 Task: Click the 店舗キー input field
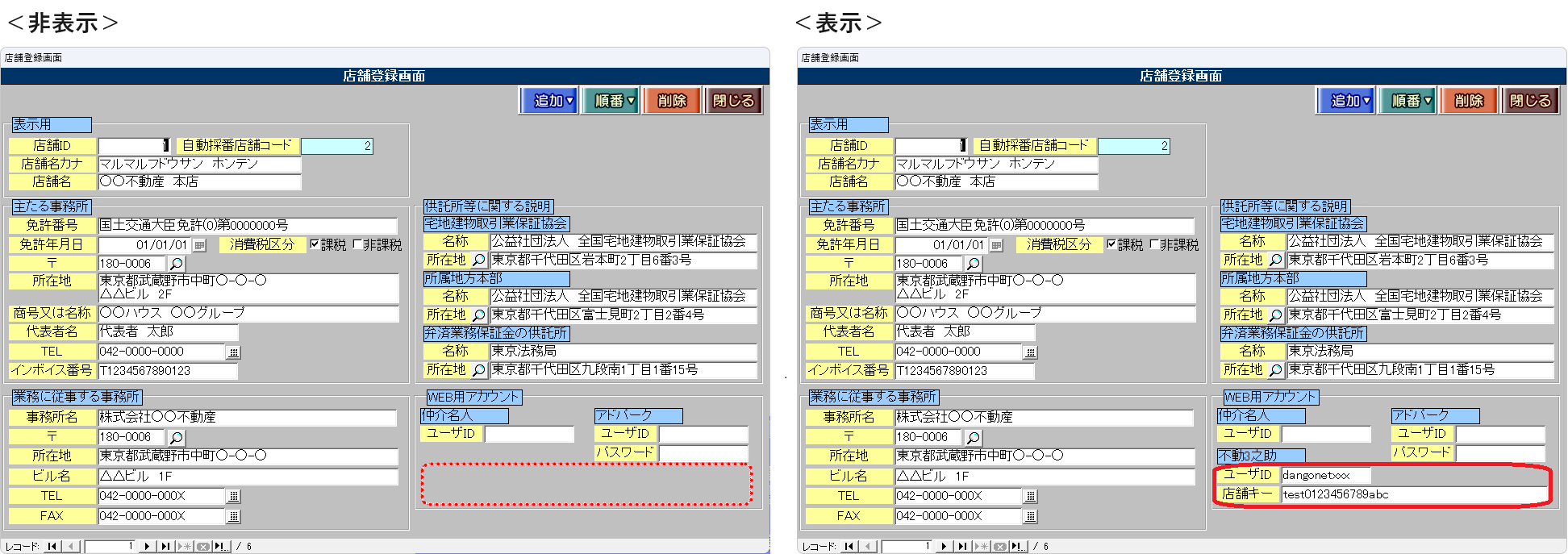pyautogui.click(x=1413, y=494)
